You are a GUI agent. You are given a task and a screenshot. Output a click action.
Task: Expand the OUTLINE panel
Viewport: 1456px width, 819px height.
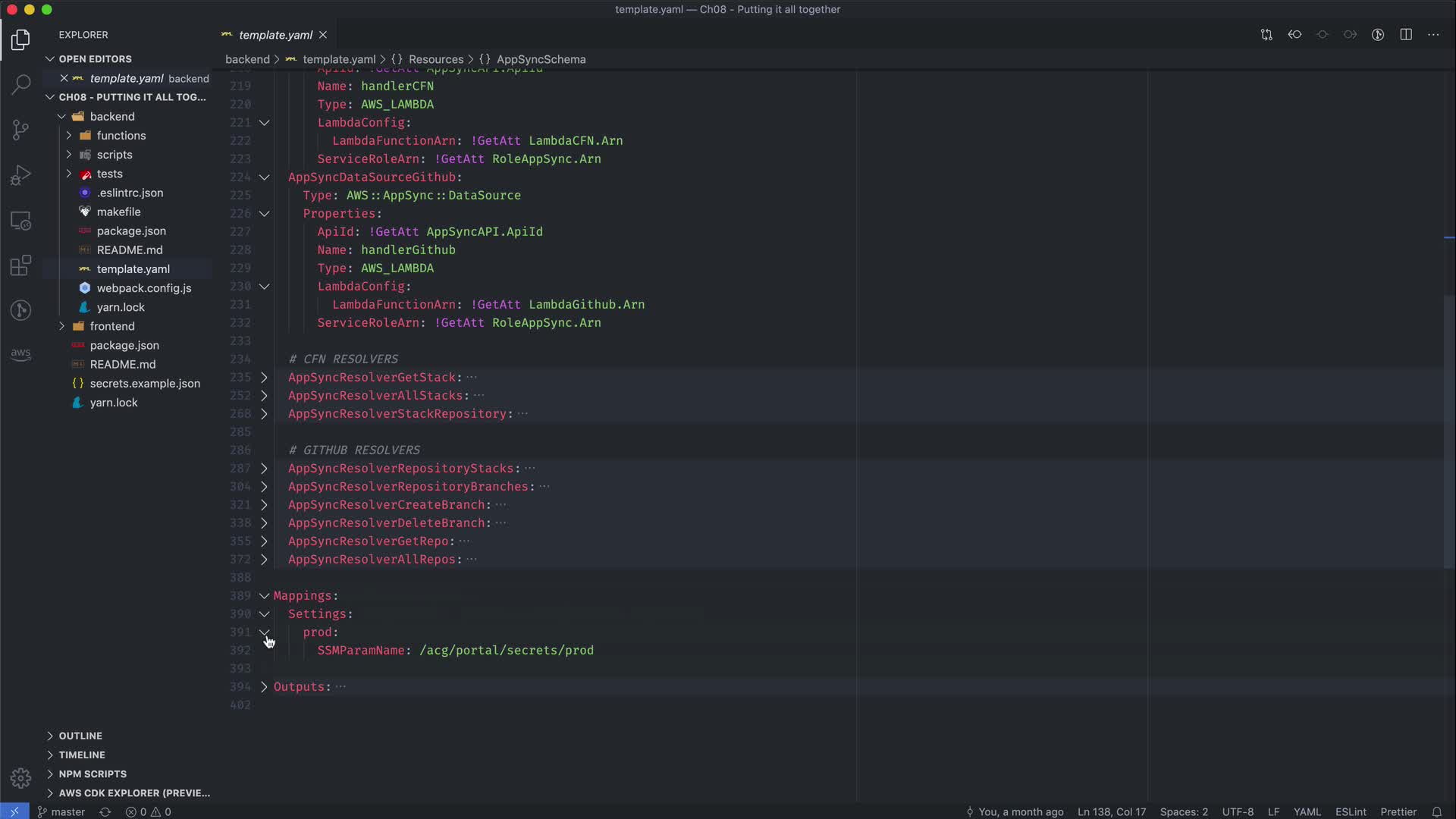click(x=80, y=736)
